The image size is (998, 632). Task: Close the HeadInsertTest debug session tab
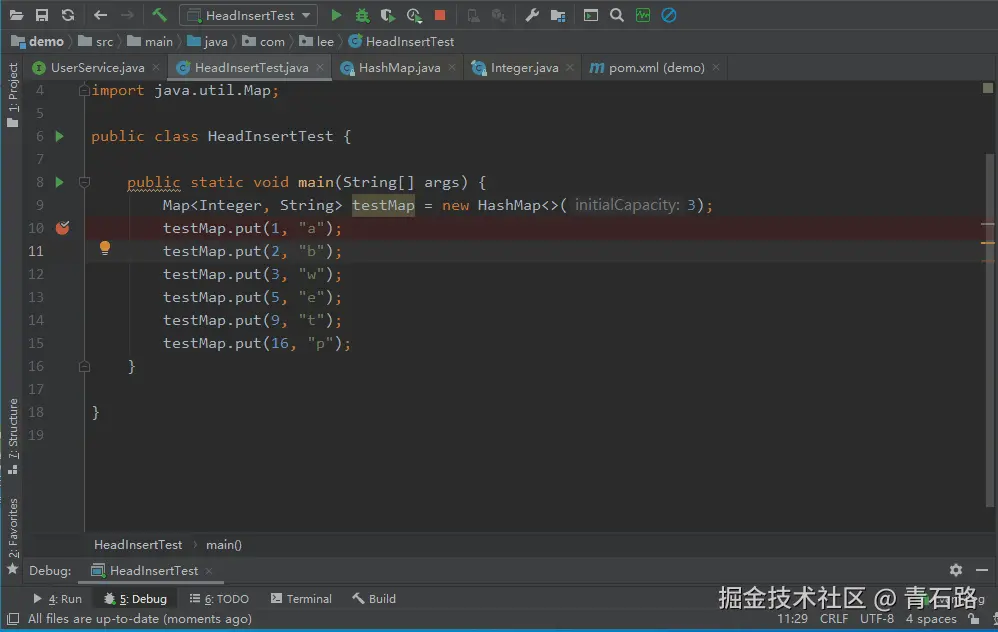[x=209, y=571]
